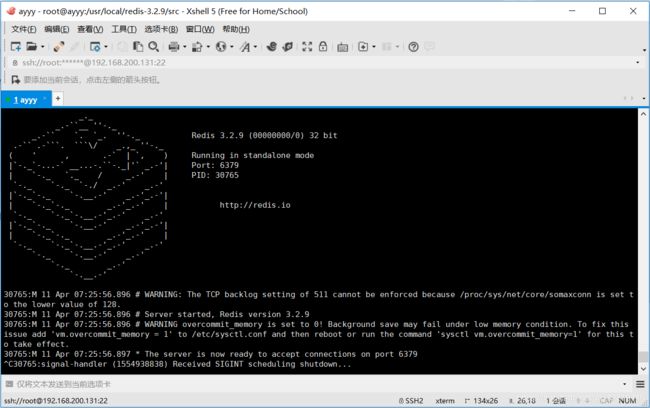Click the keyboard key mapping icon
This screenshot has height=408, width=650.
coord(342,47)
